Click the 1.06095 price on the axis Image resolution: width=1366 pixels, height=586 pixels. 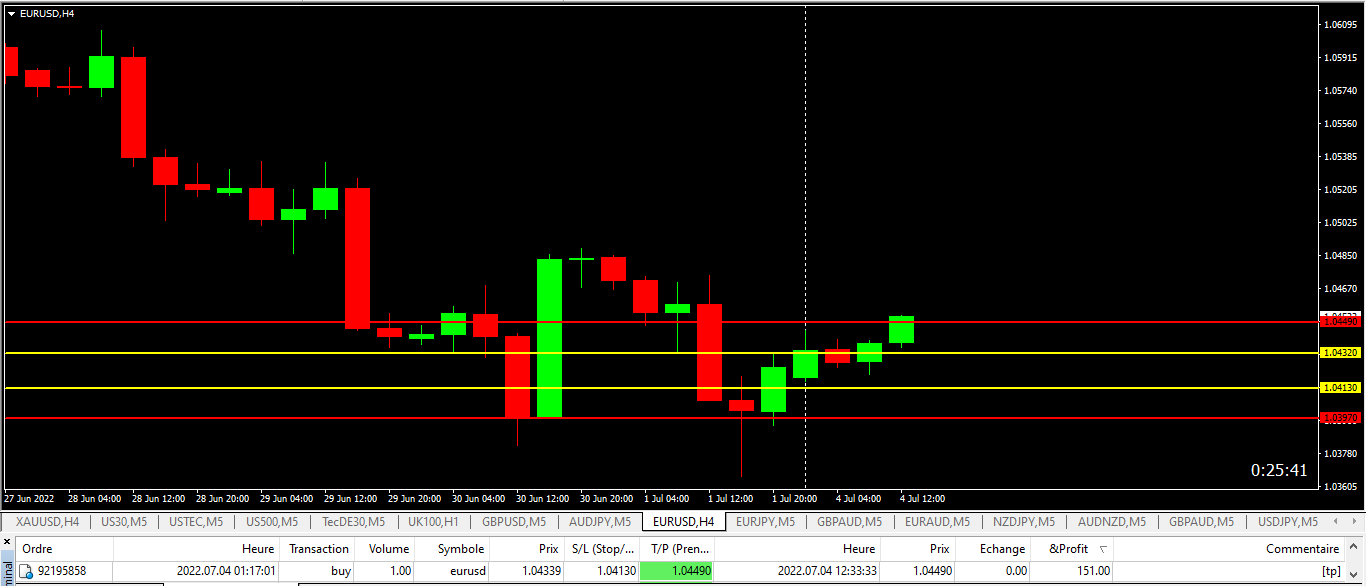click(x=1342, y=24)
